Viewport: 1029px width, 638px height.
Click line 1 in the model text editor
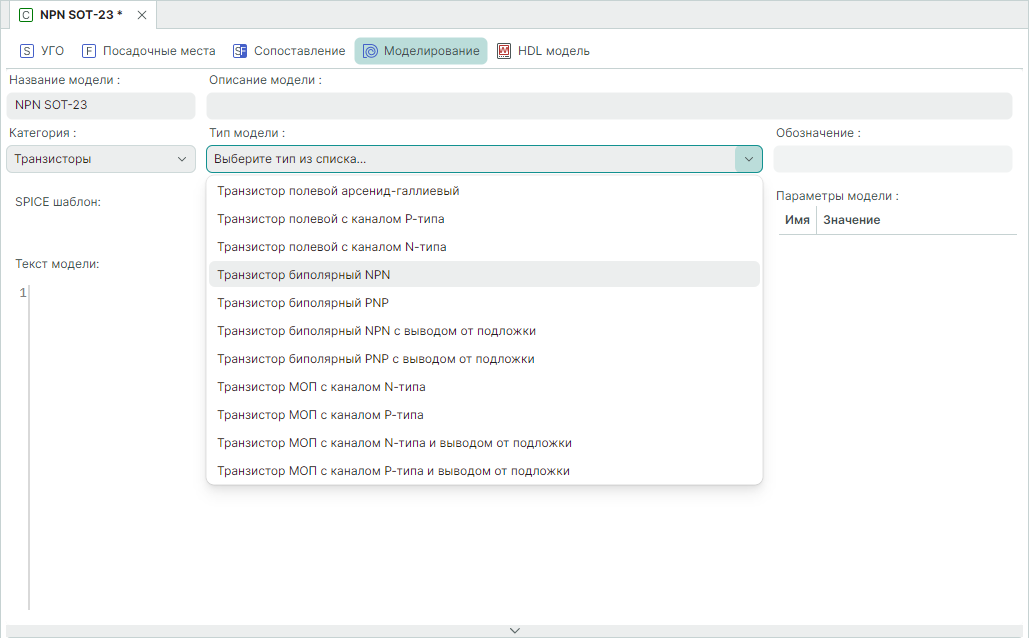click(x=23, y=293)
